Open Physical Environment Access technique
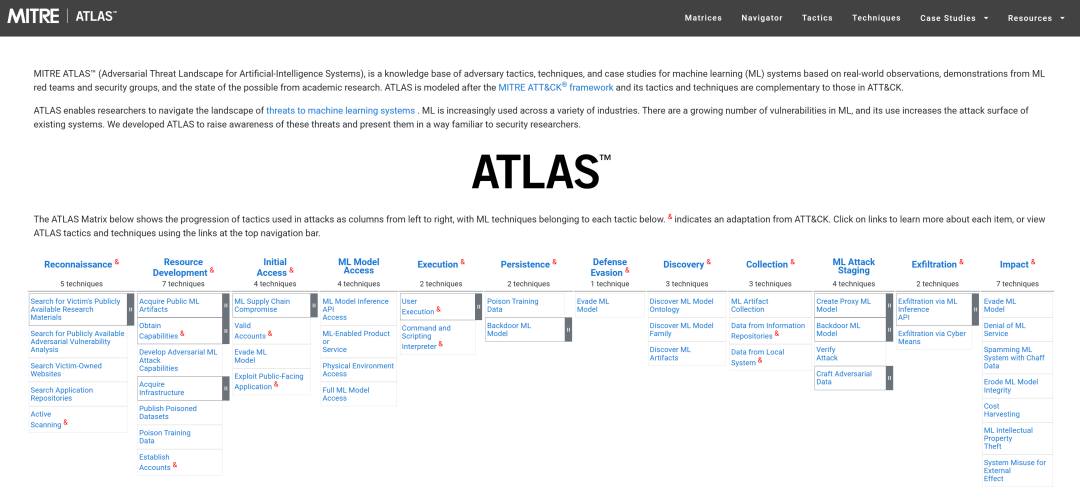Viewport: 1080px width, 502px height. [x=358, y=370]
